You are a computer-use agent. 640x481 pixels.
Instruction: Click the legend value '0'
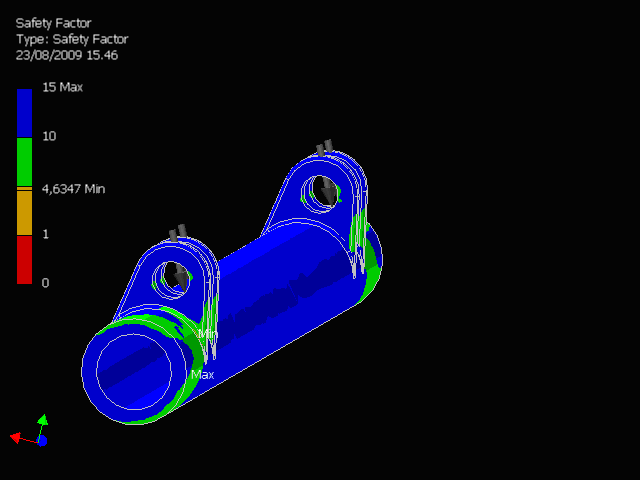click(x=45, y=283)
